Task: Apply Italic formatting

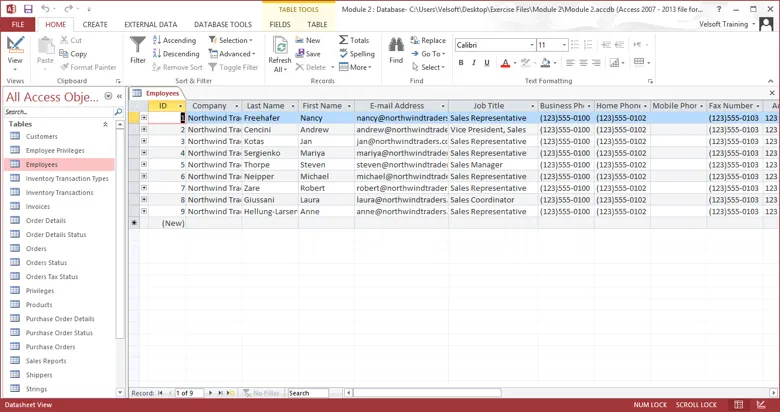Action: [x=474, y=63]
